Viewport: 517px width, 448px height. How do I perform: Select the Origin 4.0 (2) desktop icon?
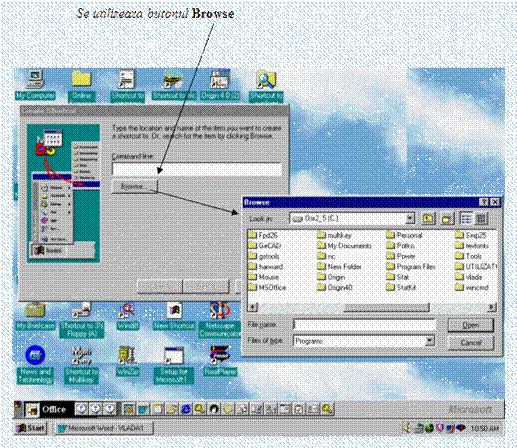pyautogui.click(x=220, y=85)
